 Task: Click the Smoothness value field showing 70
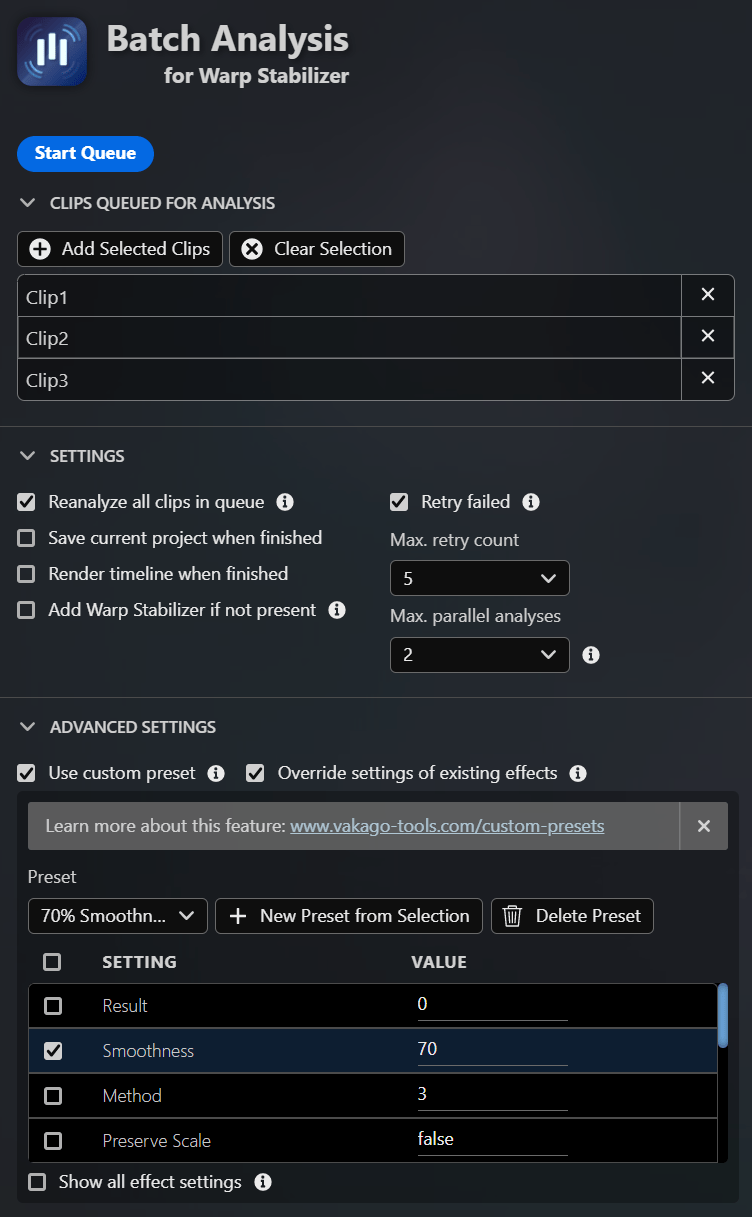492,1048
